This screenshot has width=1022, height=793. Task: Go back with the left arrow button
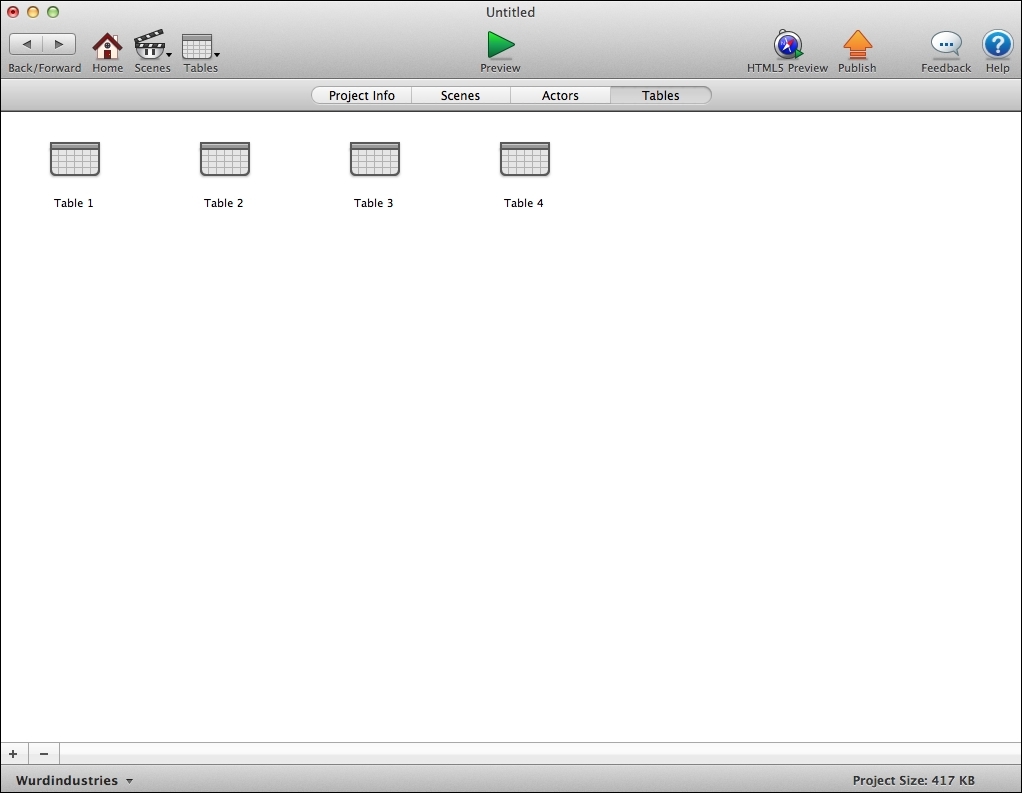[x=26, y=44]
